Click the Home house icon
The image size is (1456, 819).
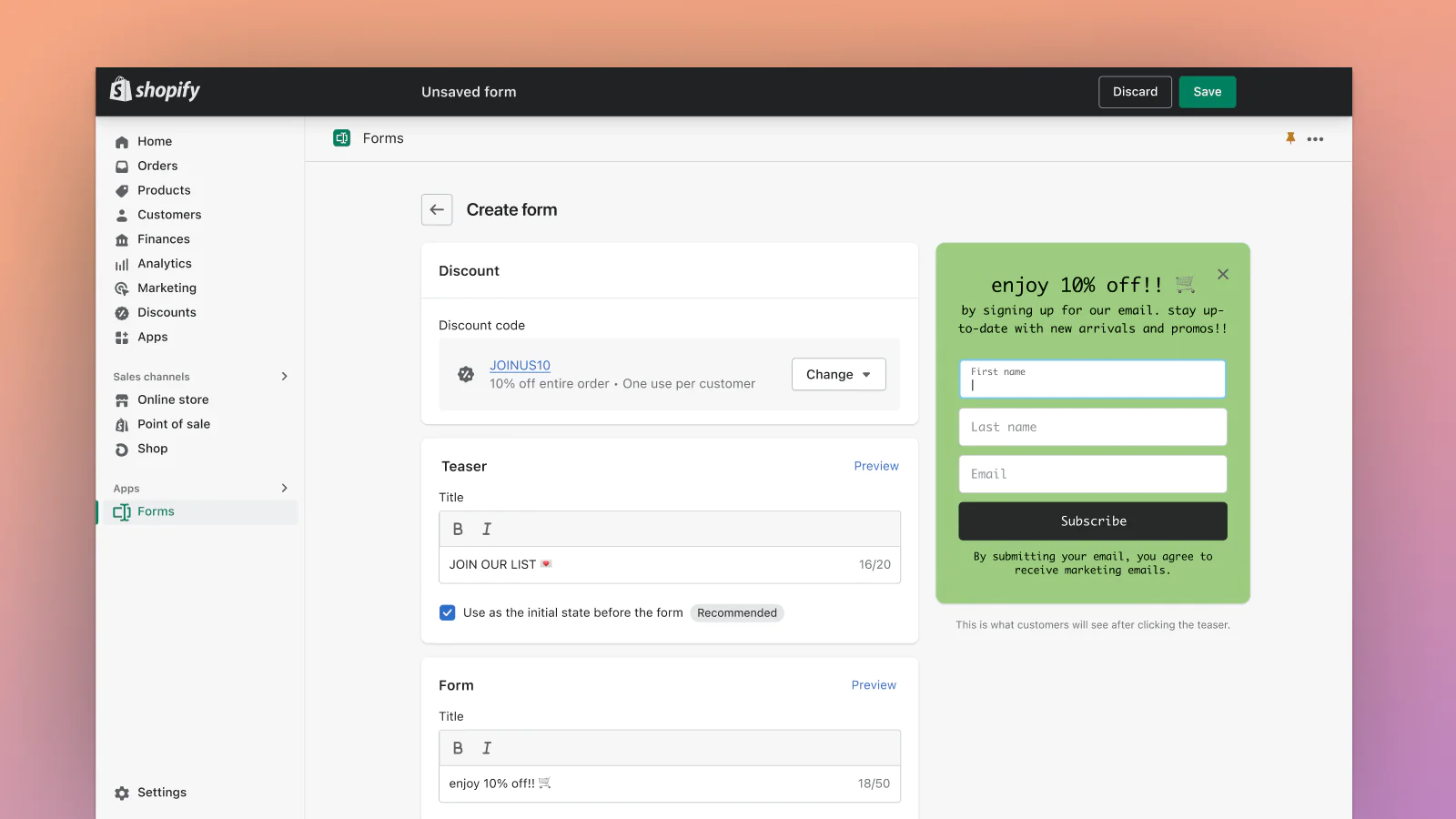(122, 142)
